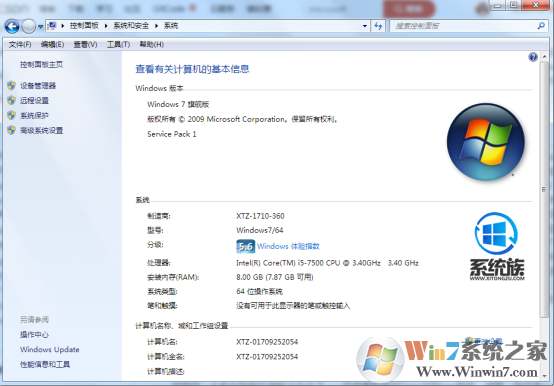This screenshot has height=386, width=554.
Task: Open the recent pages dropdown arrow
Action: [x=40, y=26]
